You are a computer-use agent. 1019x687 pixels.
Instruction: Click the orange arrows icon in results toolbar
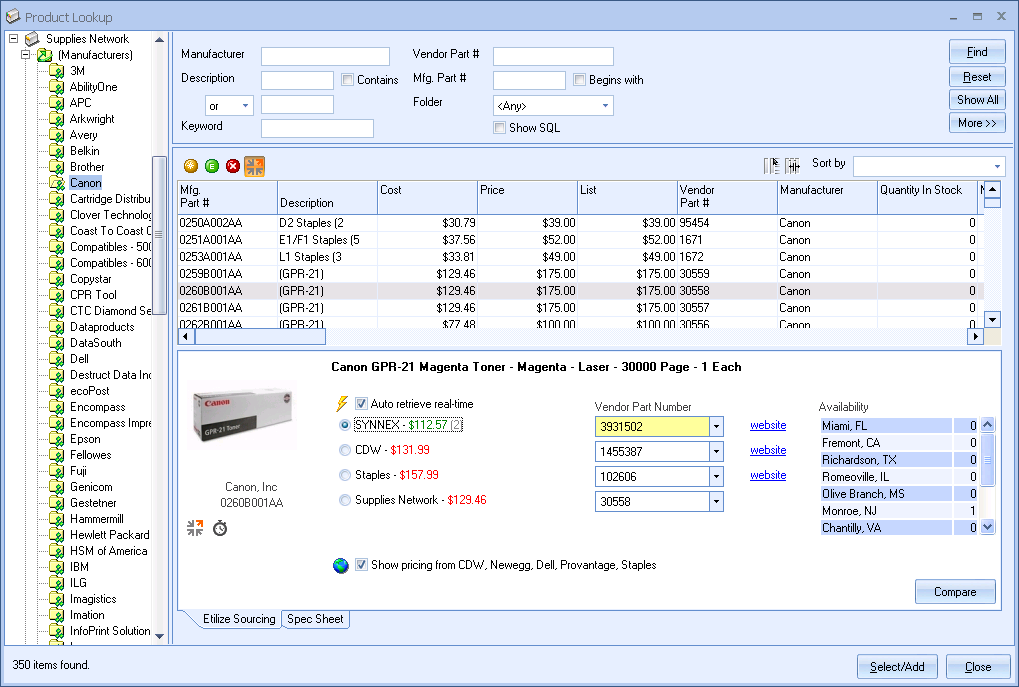pos(255,166)
